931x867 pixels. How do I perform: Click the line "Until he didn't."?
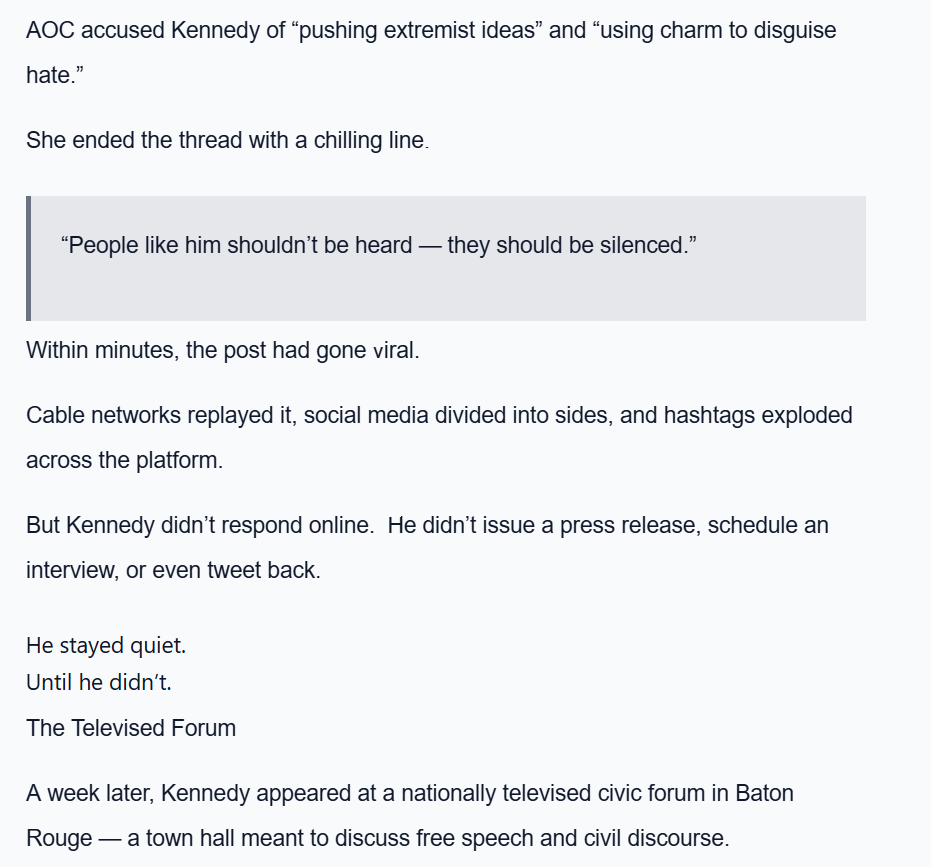pos(105,685)
